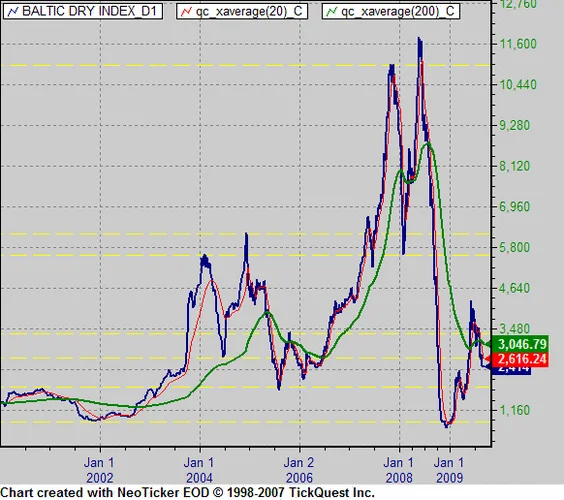Click the 5,800 price axis label
Image resolution: width=564 pixels, height=500 pixels.
point(514,247)
